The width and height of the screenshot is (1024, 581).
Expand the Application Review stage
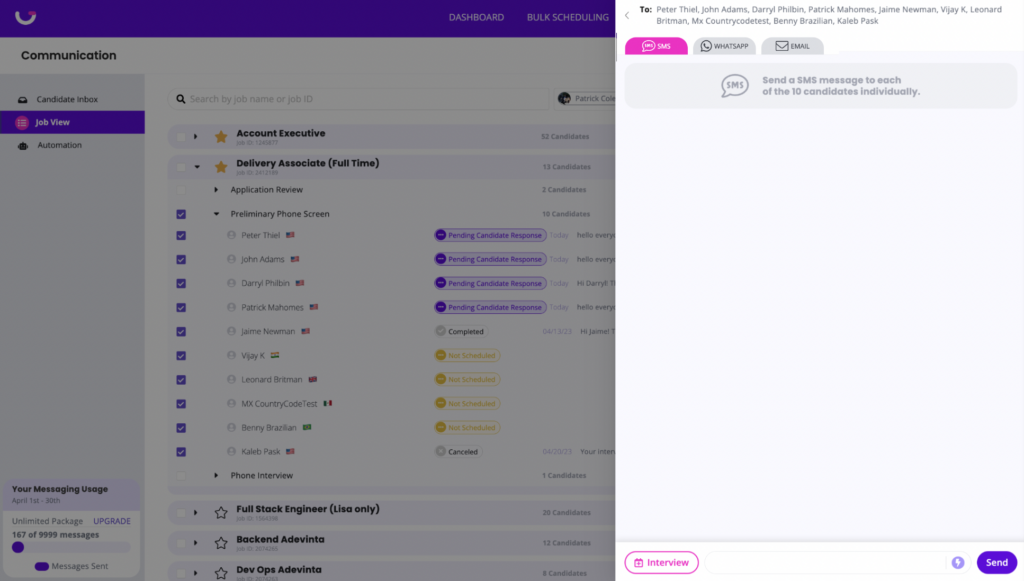tap(216, 190)
